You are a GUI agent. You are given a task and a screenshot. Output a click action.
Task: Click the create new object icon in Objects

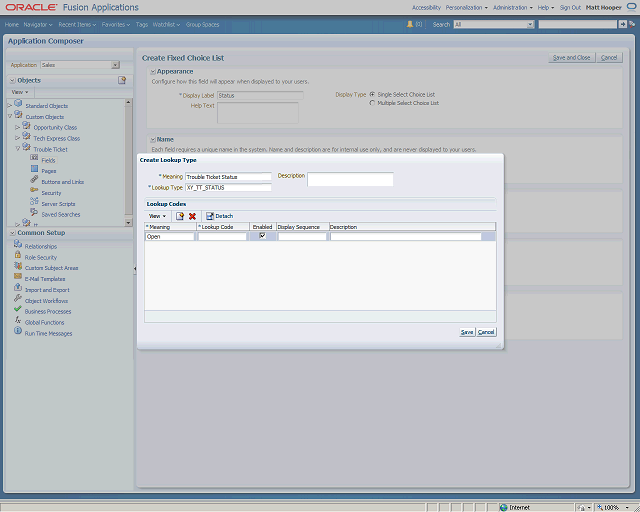122,80
